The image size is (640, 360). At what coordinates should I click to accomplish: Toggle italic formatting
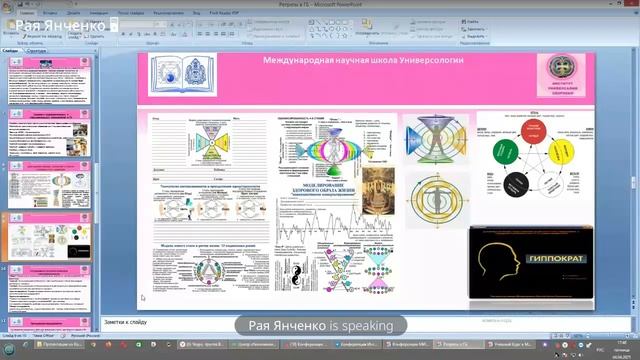coord(131,34)
